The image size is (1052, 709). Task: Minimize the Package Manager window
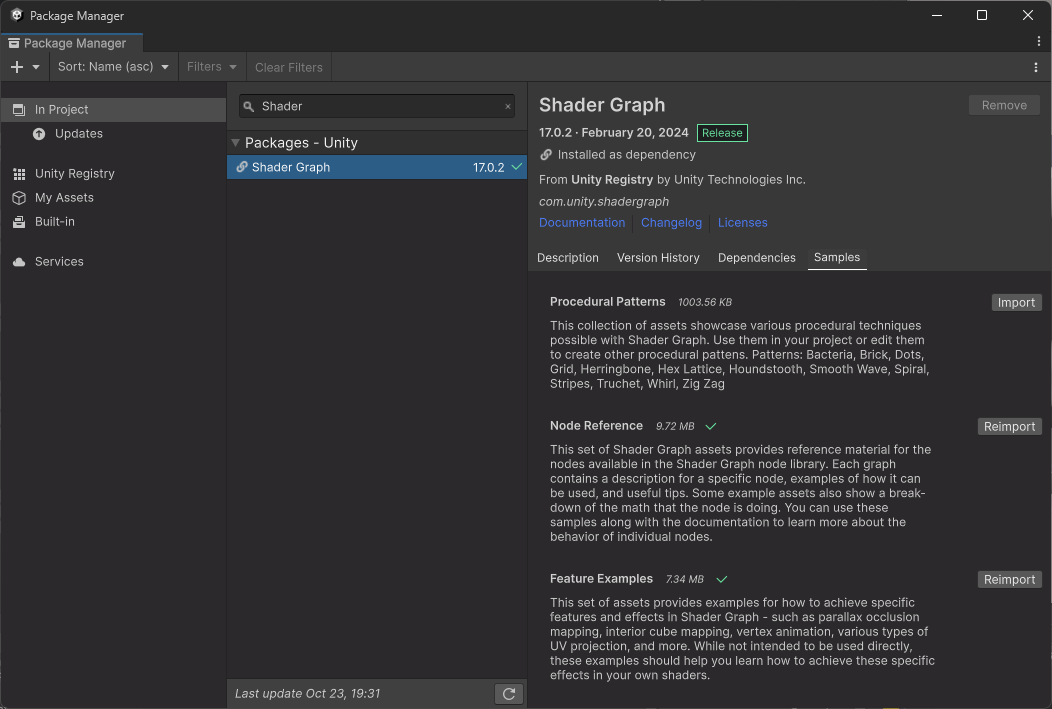(937, 15)
